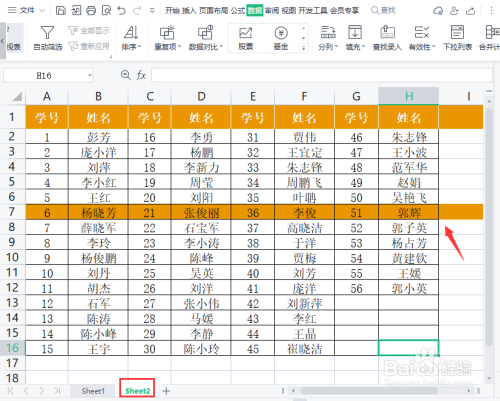Click the Print Preview icon
Viewport: 500px width, 401px height.
click(x=106, y=11)
